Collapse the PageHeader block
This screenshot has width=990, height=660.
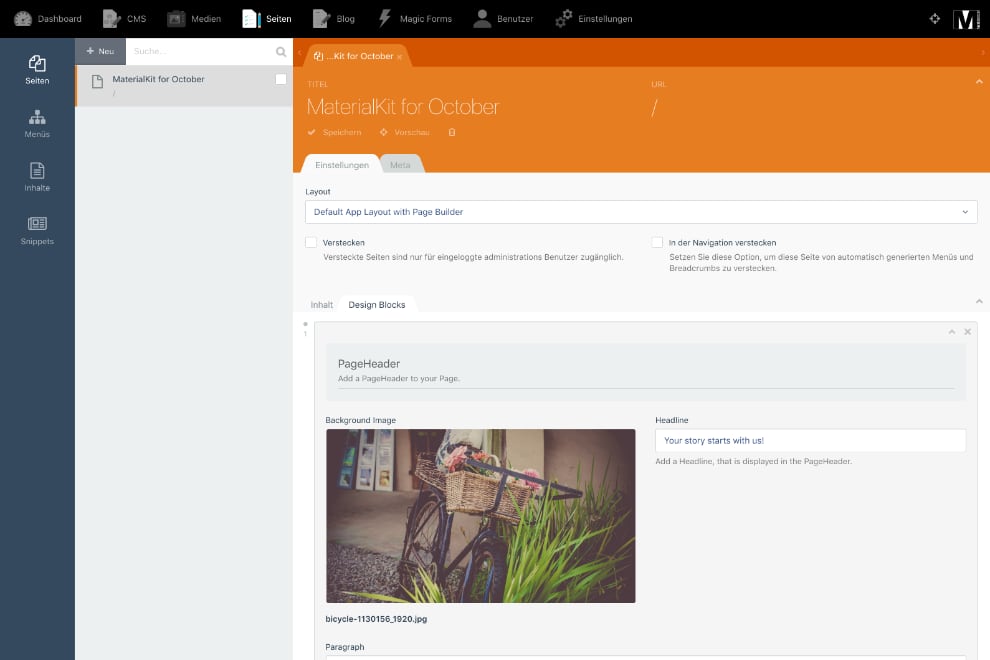click(951, 332)
